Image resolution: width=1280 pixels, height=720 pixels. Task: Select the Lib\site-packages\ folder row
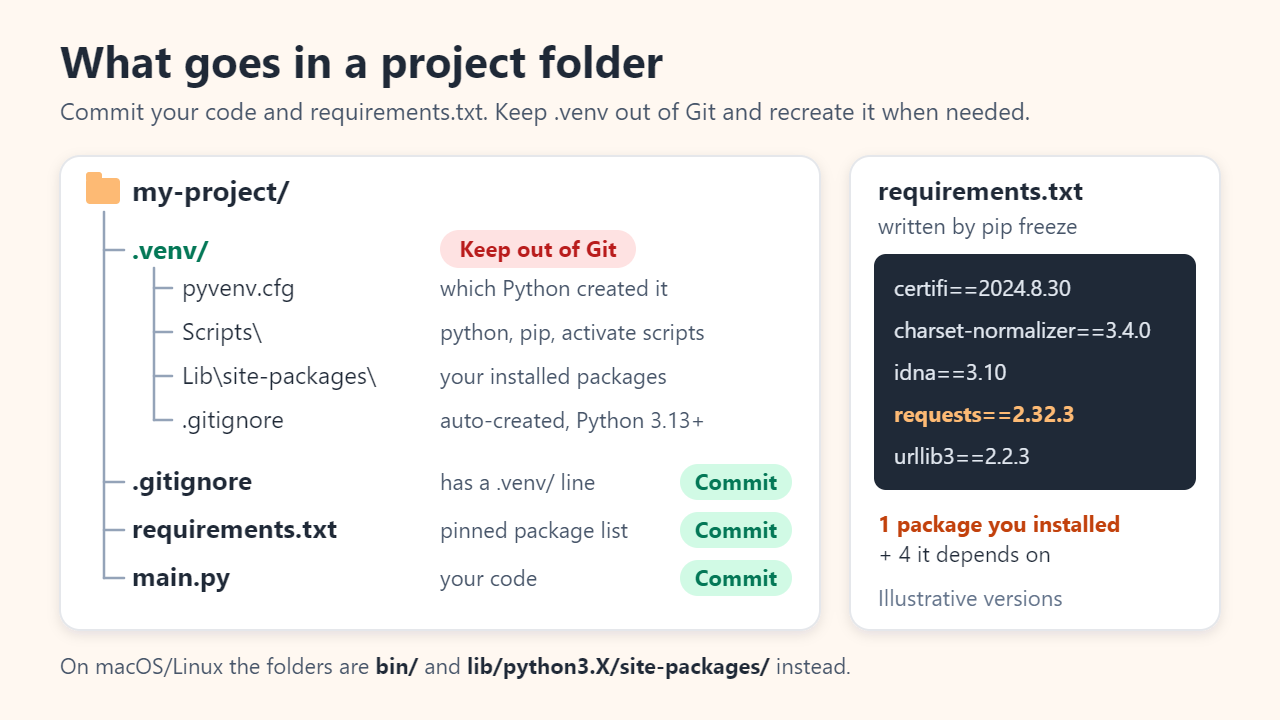coord(279,376)
